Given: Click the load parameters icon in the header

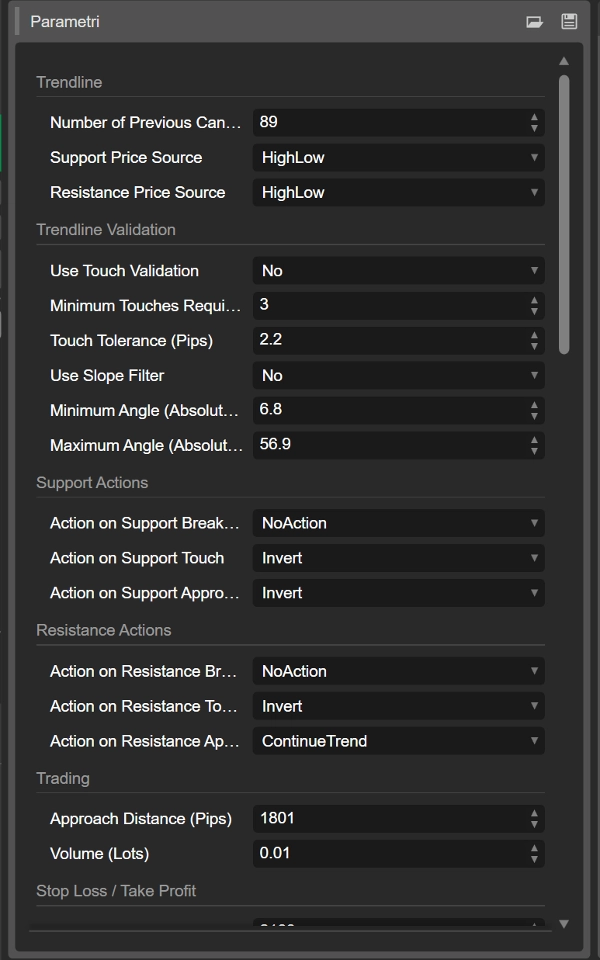Looking at the screenshot, I should [x=536, y=19].
